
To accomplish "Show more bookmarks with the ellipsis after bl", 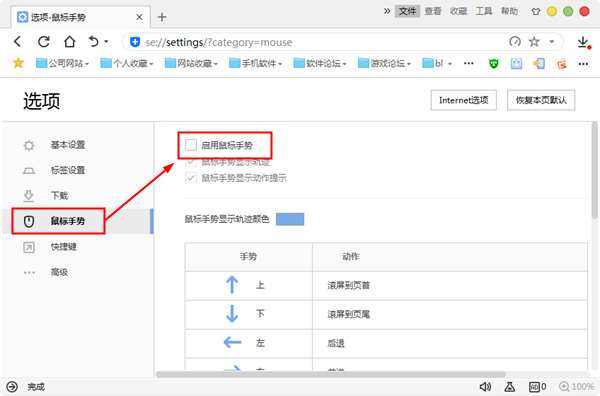I will point(468,63).
